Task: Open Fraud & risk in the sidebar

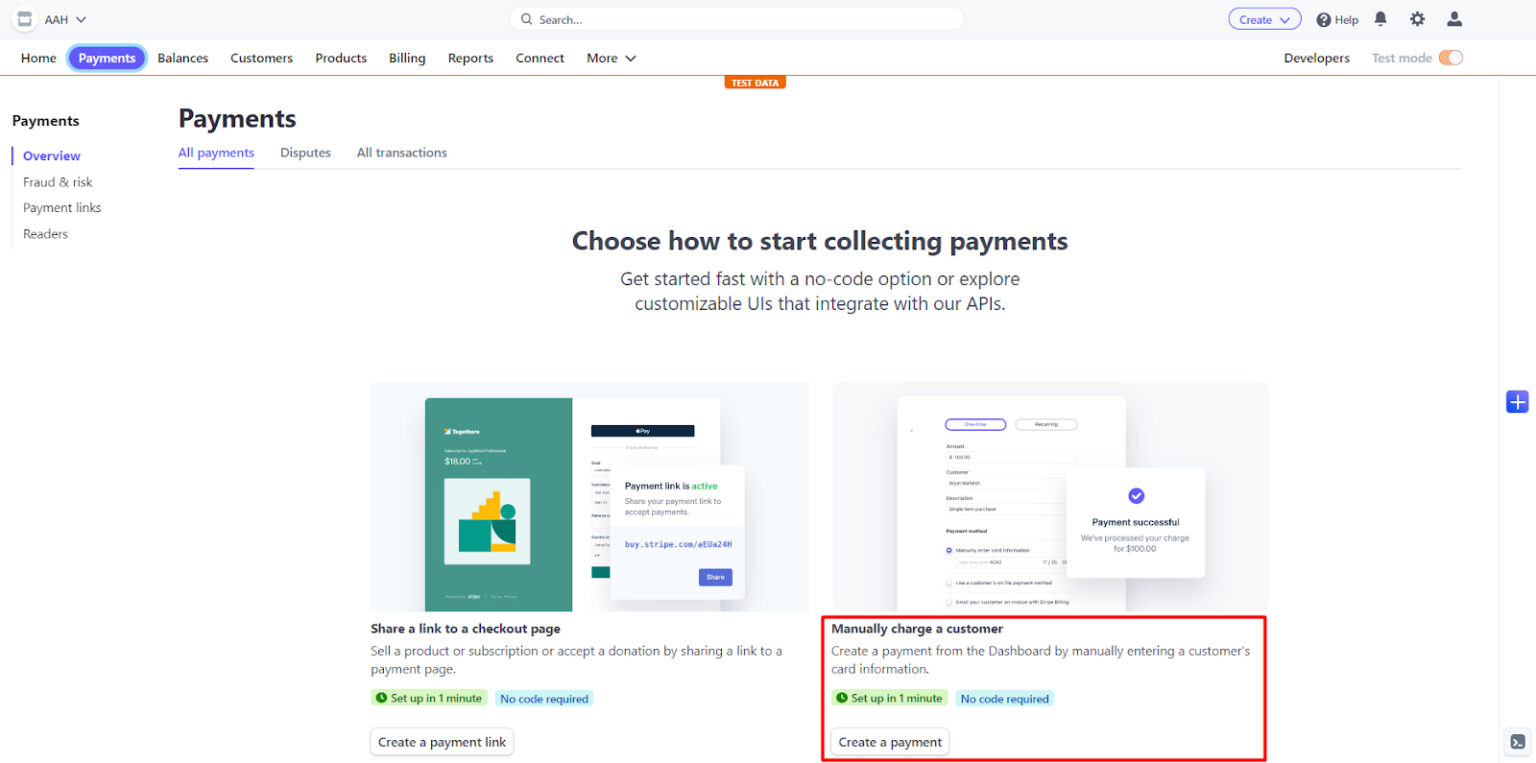Action: [57, 181]
